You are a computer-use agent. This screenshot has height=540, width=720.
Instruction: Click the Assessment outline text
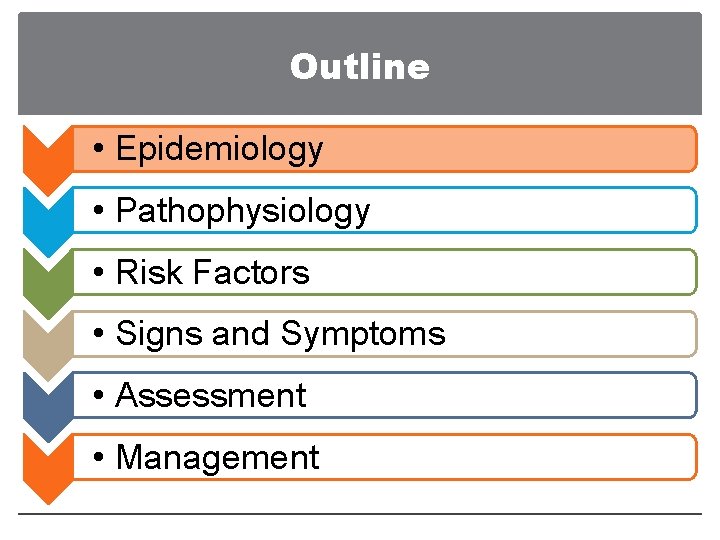(211, 396)
